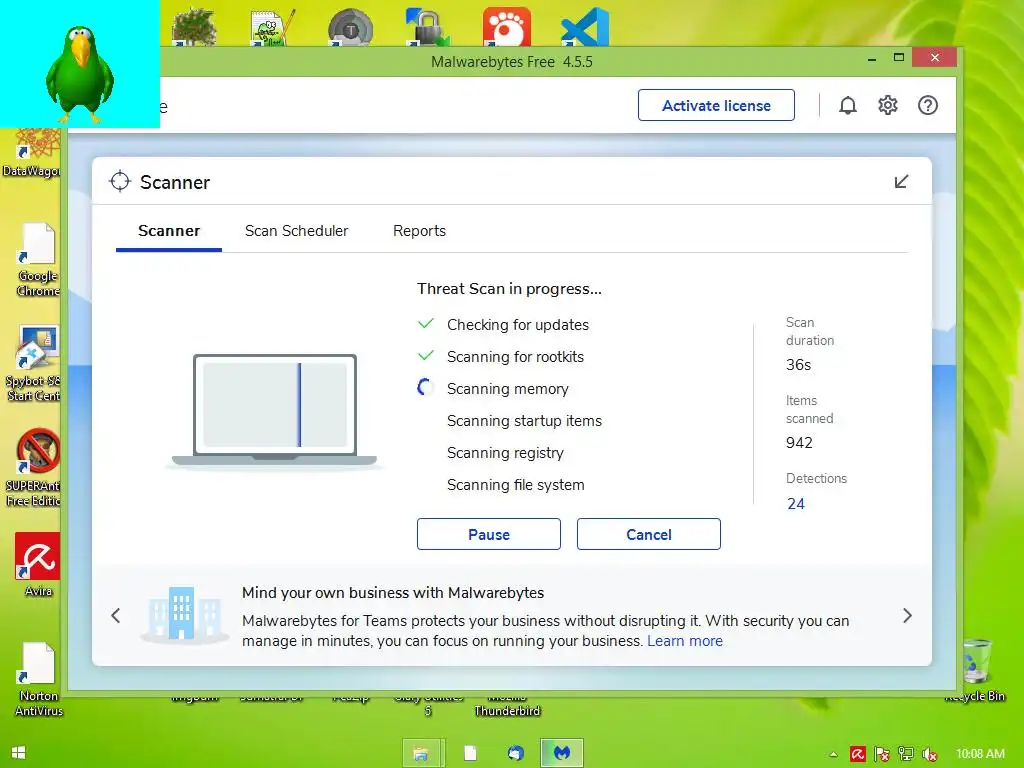Show previous promo with left chevron
Screen dimensions: 1024x768
click(x=116, y=615)
